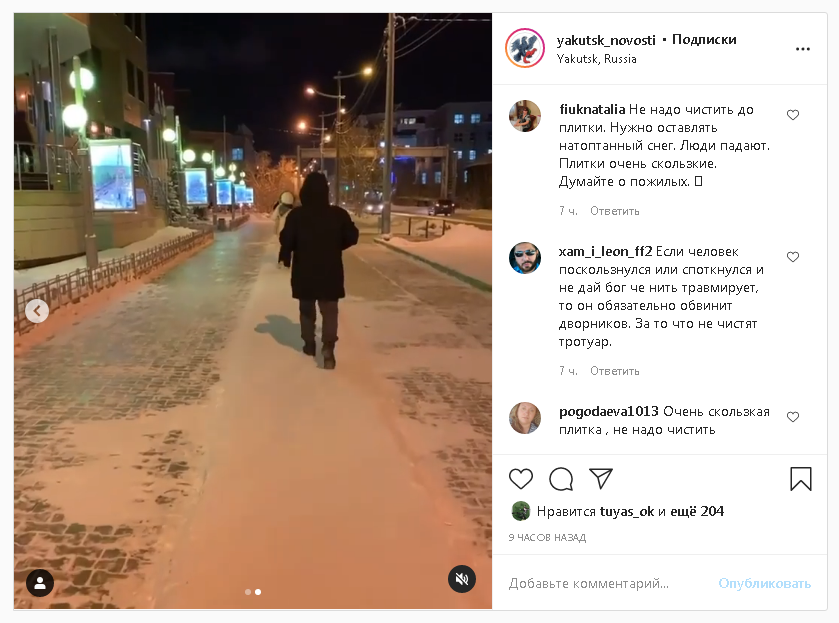Share the post with the paper plane icon
Viewport: 839px width, 623px height.
pos(600,478)
